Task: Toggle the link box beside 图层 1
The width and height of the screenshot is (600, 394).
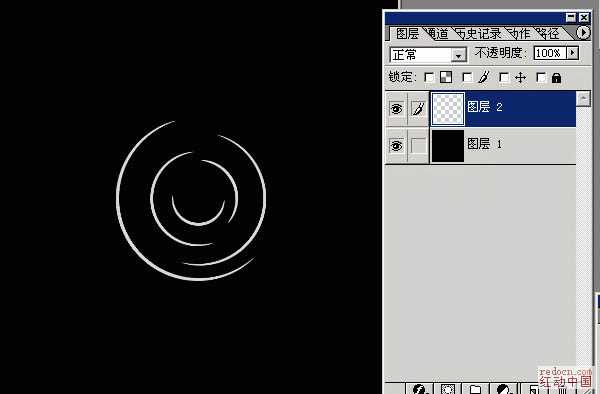Action: (x=418, y=146)
